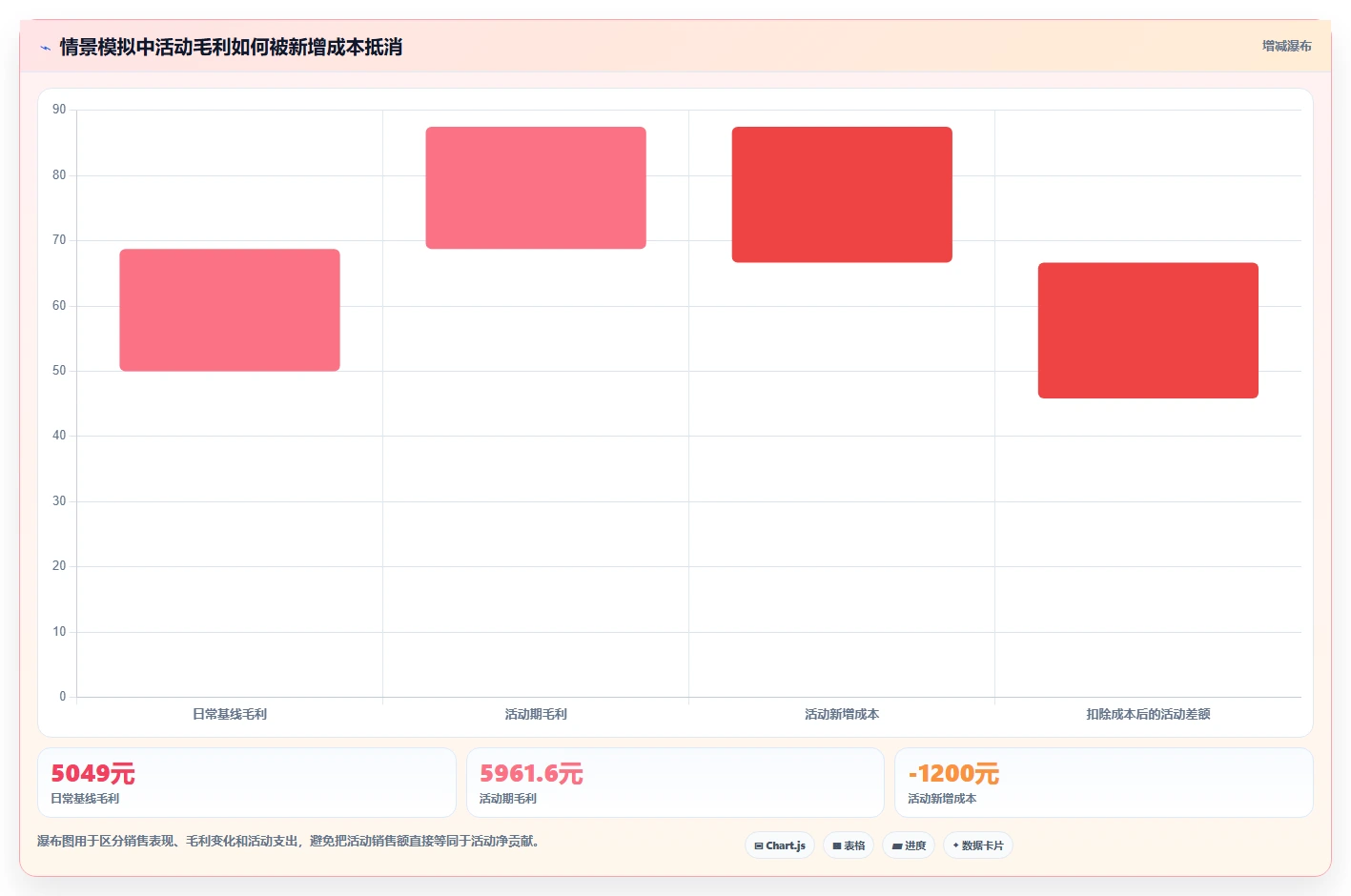Click the y-axis tick value 40
This screenshot has height=896, width=1351.
coord(59,436)
